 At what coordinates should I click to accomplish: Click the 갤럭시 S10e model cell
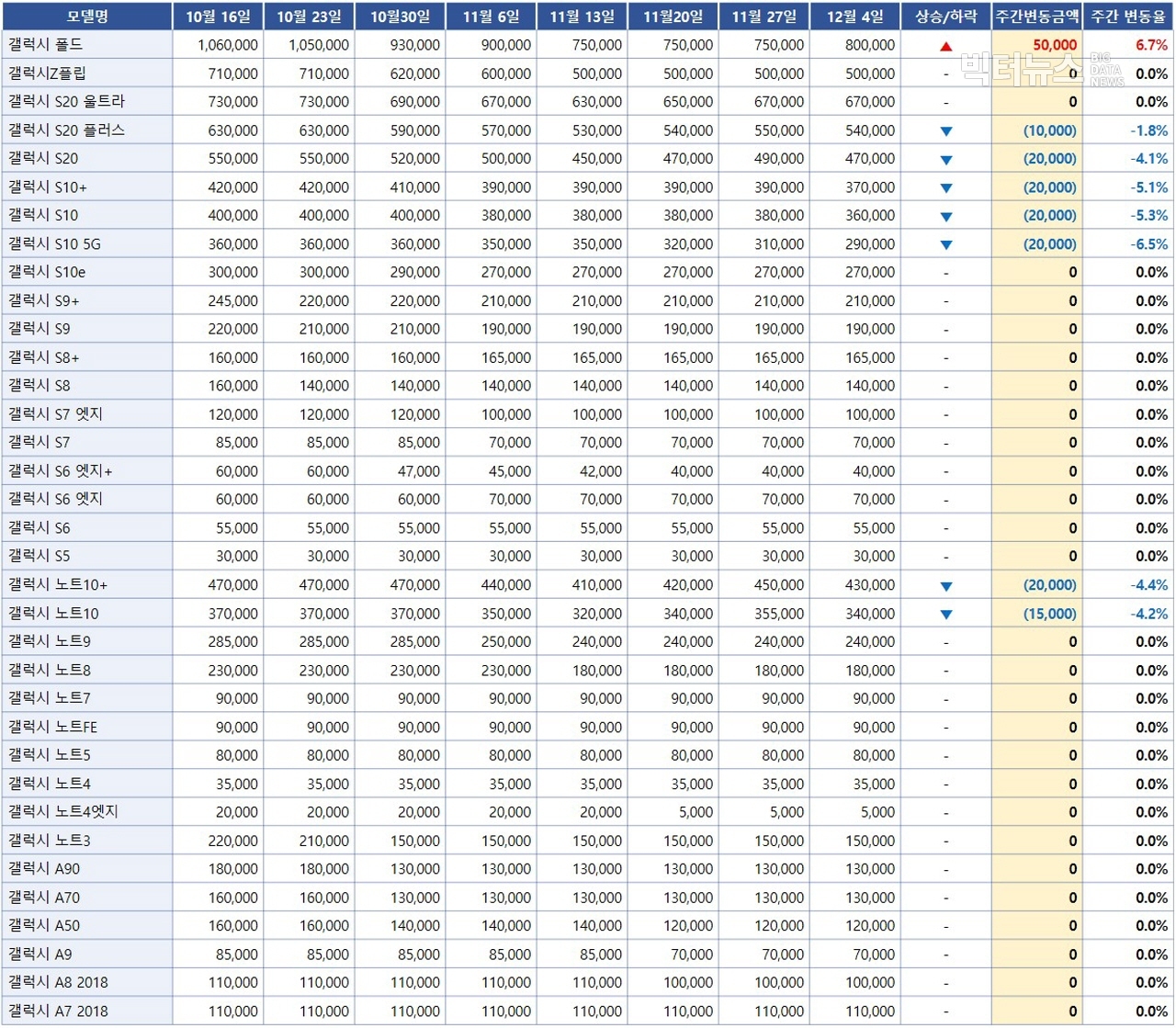[86, 272]
